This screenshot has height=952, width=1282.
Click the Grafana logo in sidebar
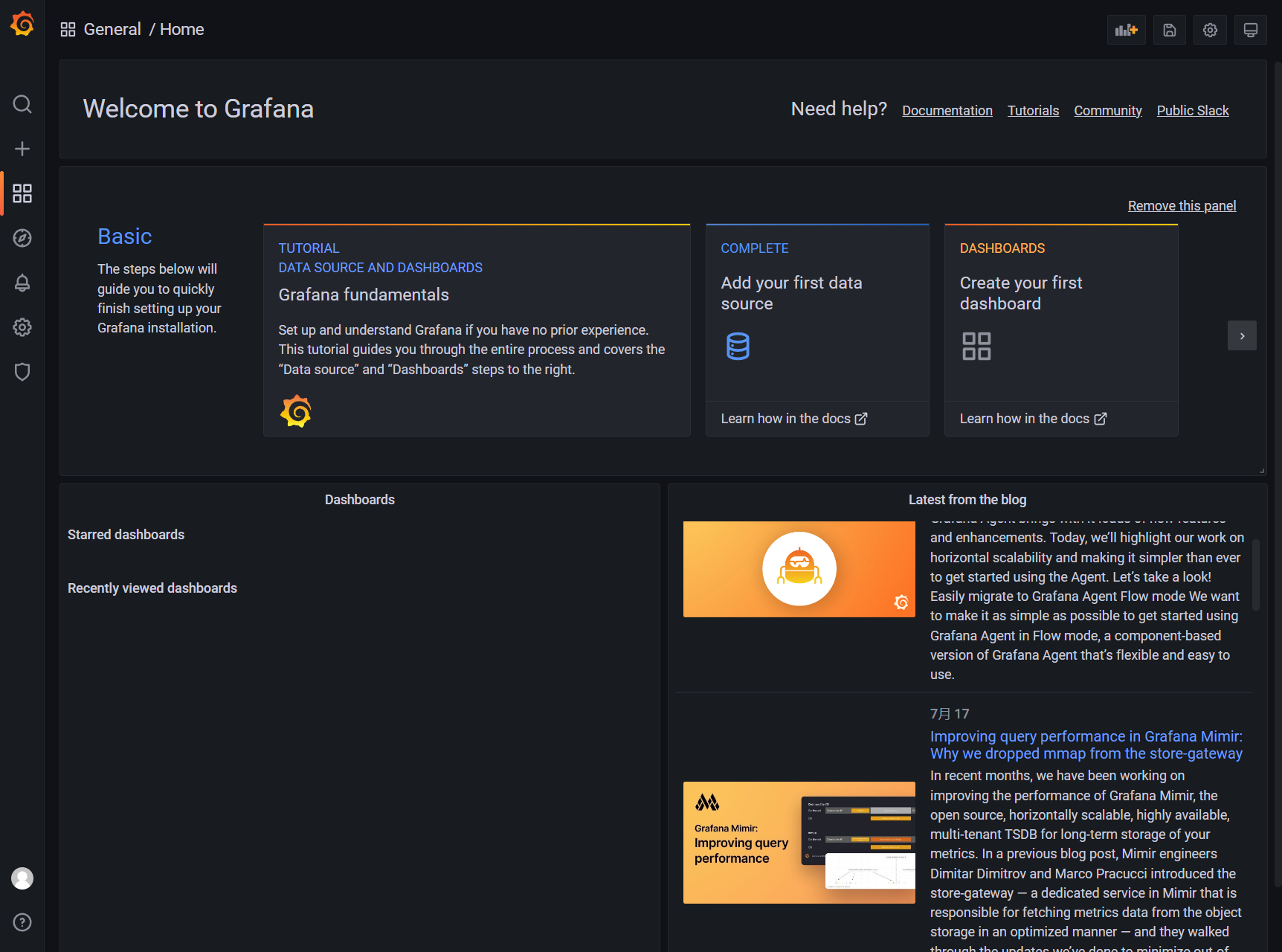(22, 24)
